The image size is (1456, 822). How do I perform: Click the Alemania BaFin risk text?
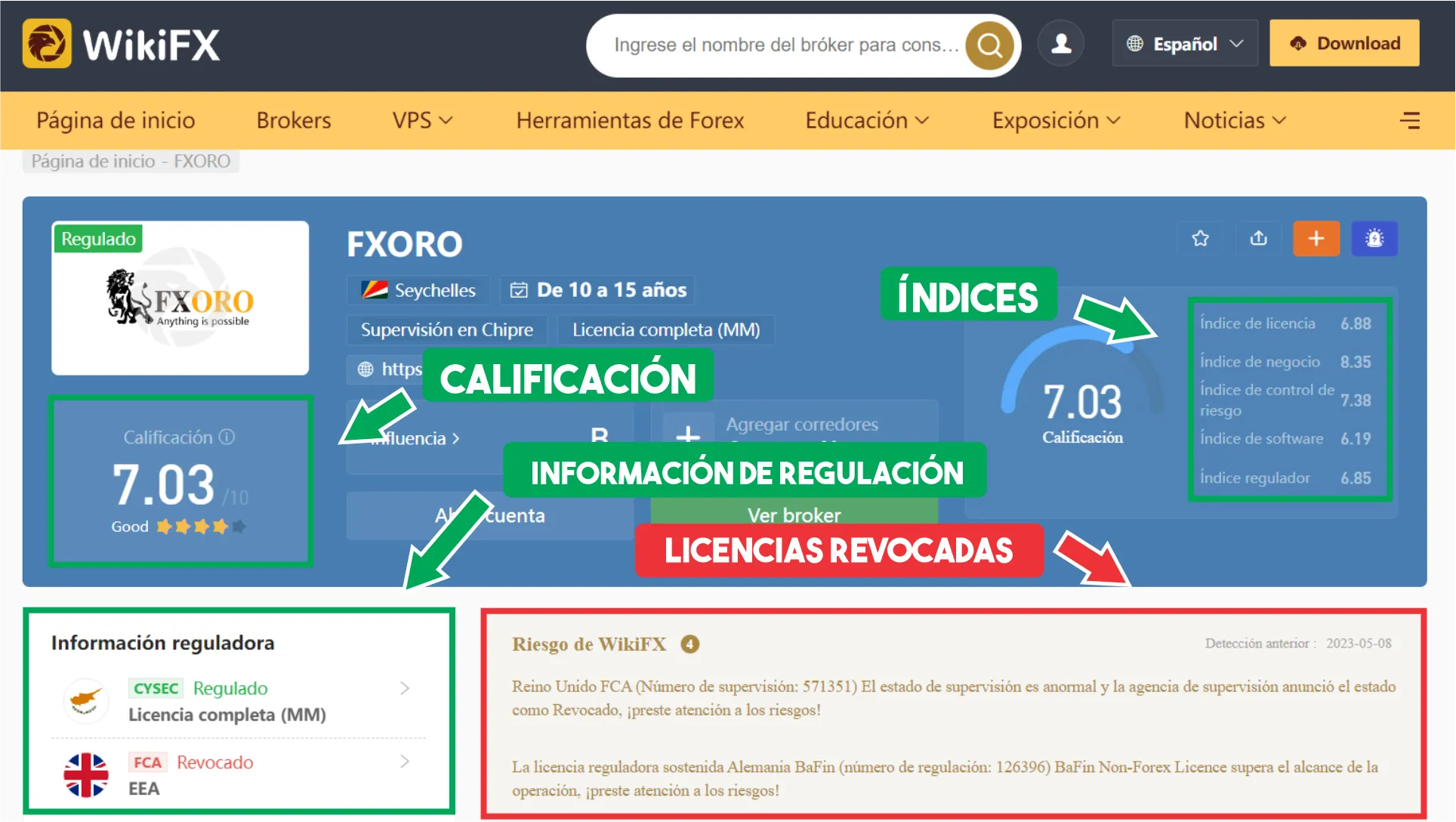click(945, 778)
